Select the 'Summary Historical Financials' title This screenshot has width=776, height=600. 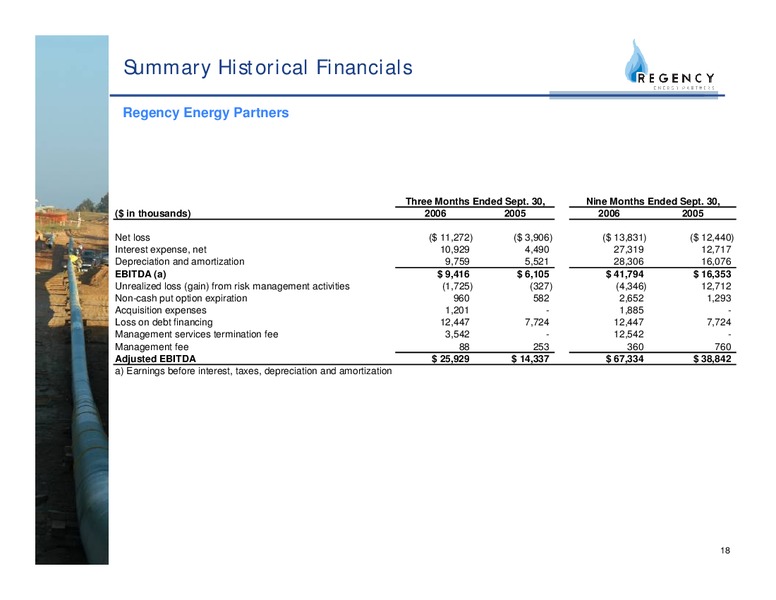268,67
